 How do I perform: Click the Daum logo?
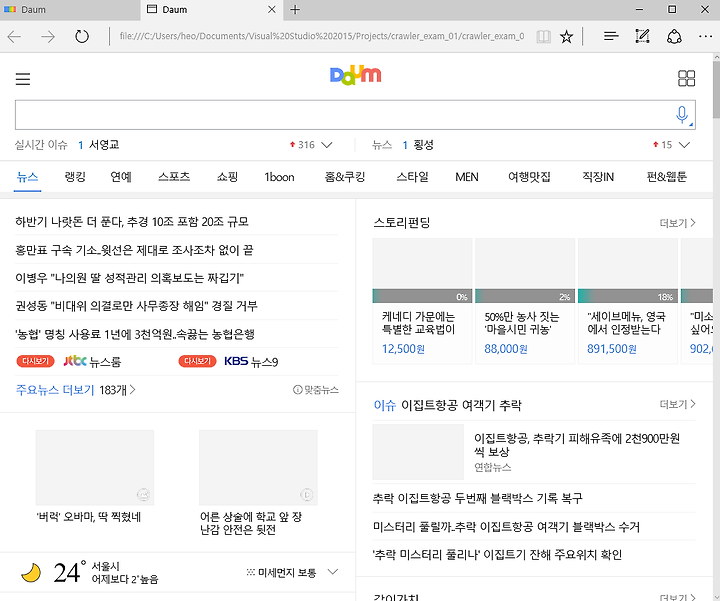(355, 75)
